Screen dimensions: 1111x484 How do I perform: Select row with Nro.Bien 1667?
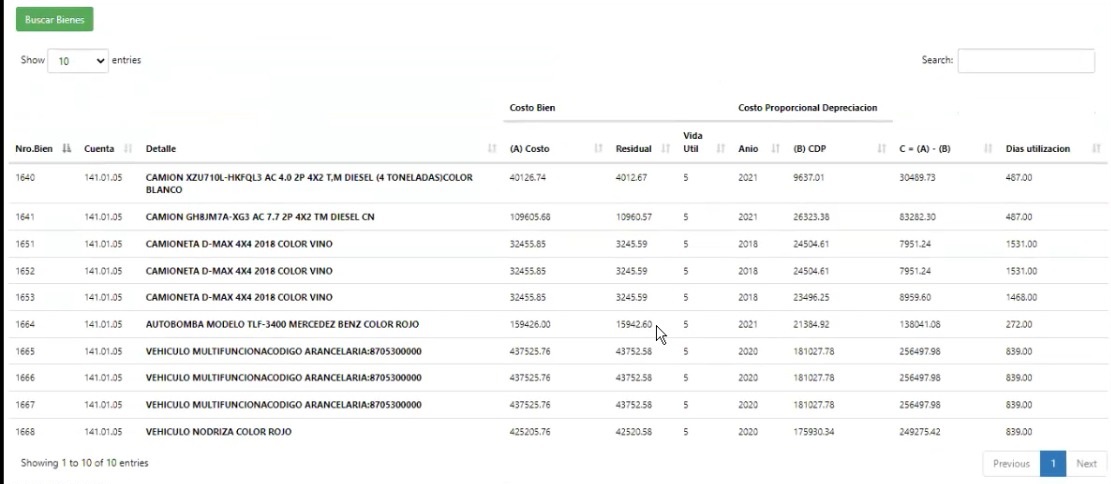click(556, 405)
